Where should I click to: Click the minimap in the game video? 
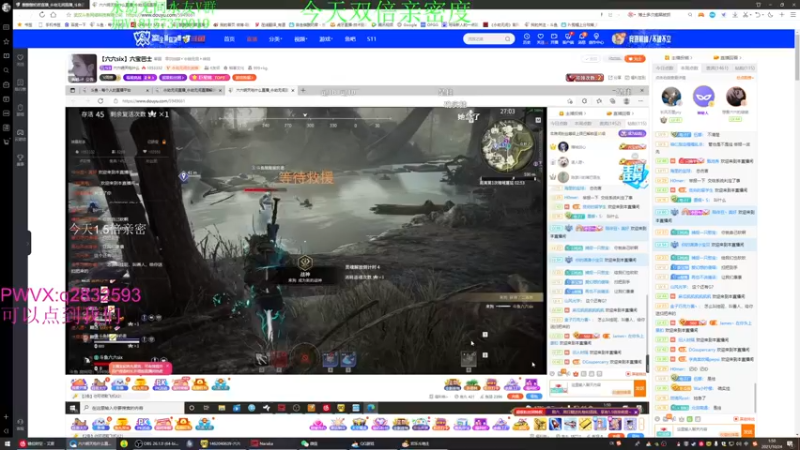507,146
